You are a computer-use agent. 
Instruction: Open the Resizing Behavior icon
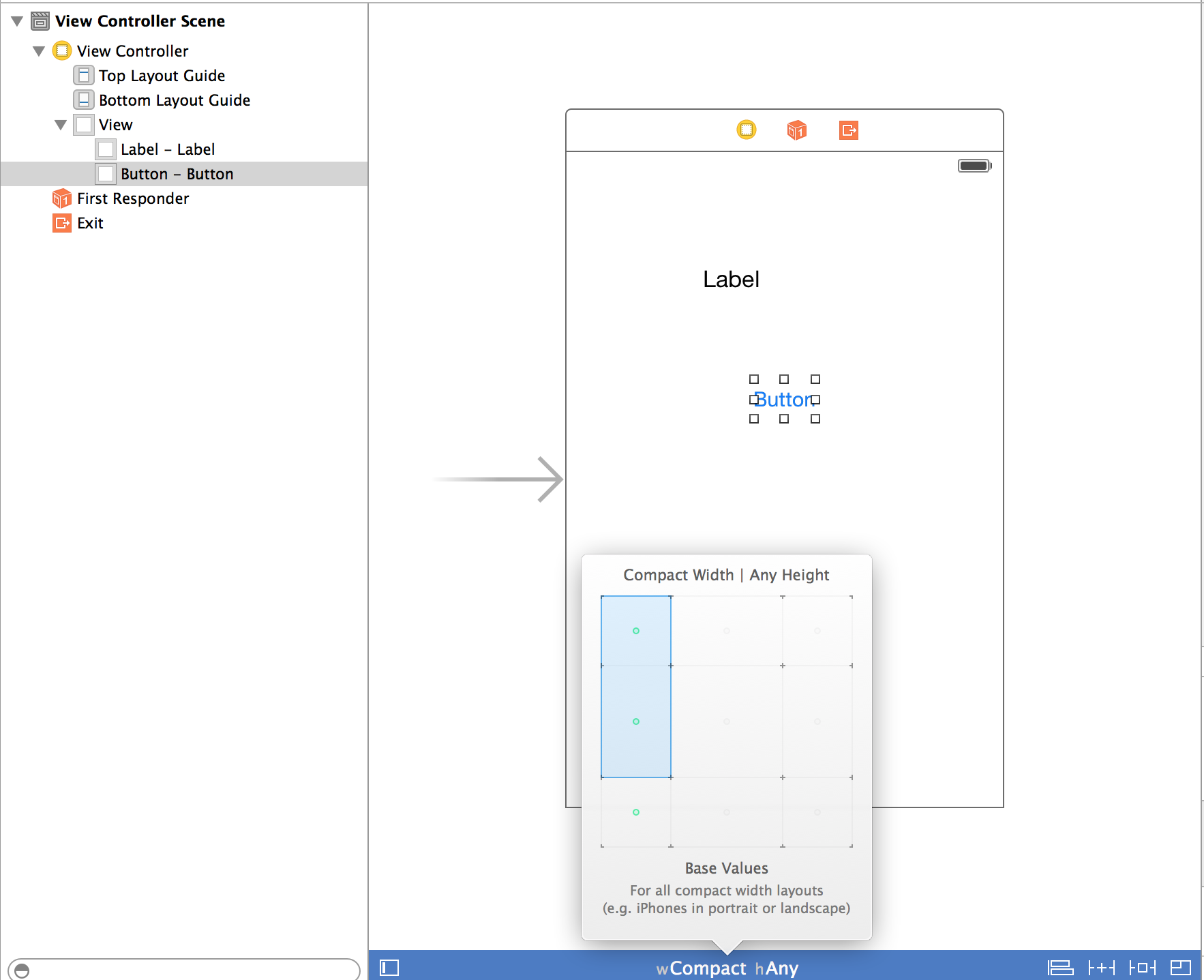pos(1181,968)
